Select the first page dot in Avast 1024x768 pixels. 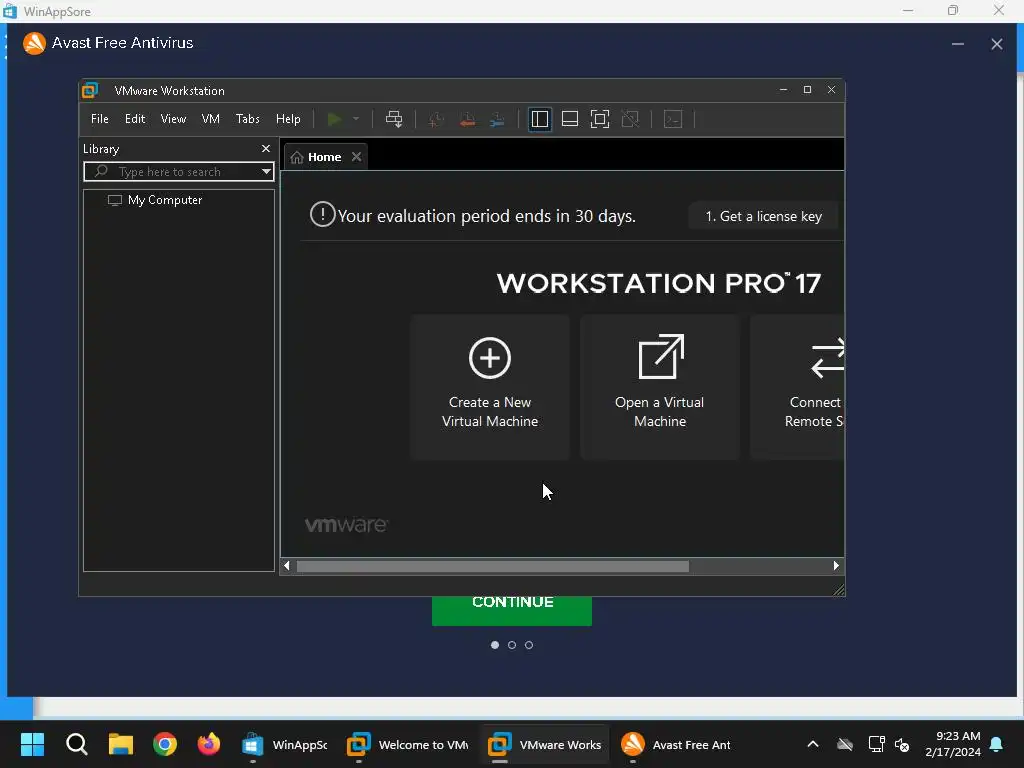(x=494, y=645)
